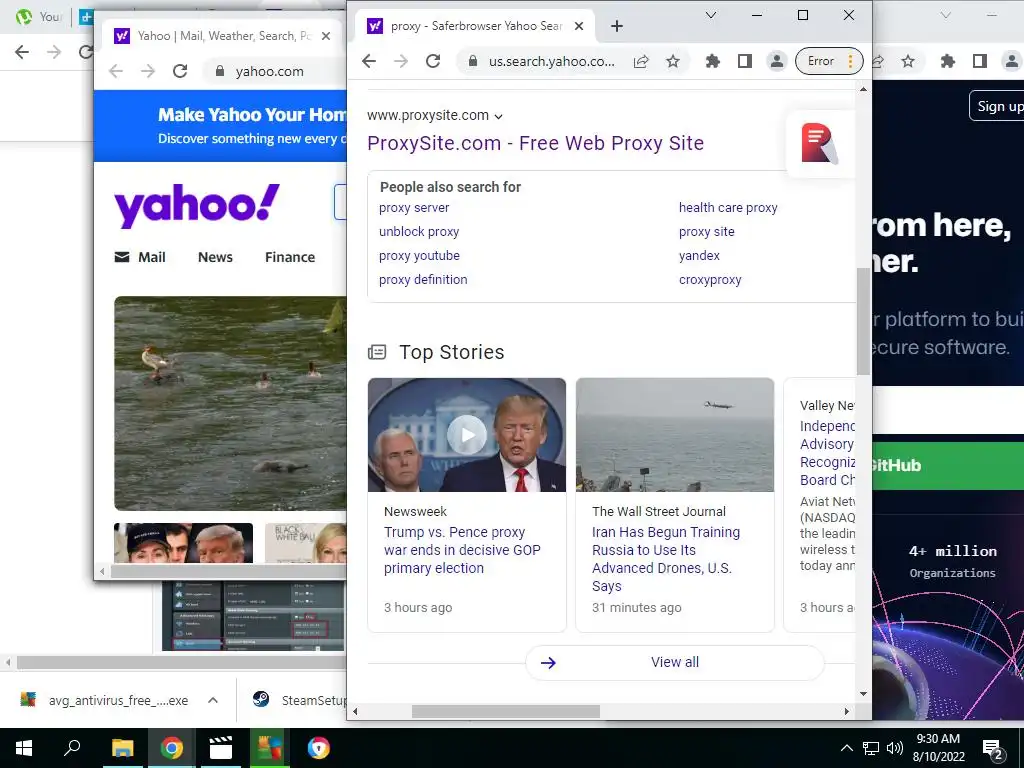Click scroll down arrow in search window
This screenshot has height=768, width=1024.
(x=863, y=694)
